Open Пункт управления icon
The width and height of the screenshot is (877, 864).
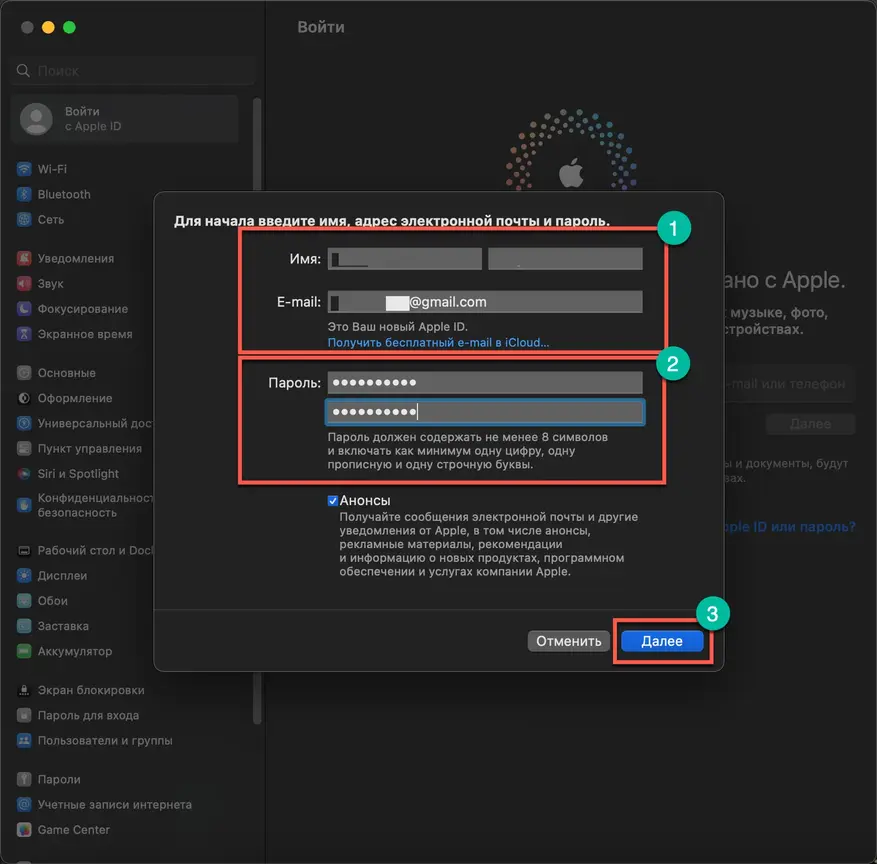point(24,448)
